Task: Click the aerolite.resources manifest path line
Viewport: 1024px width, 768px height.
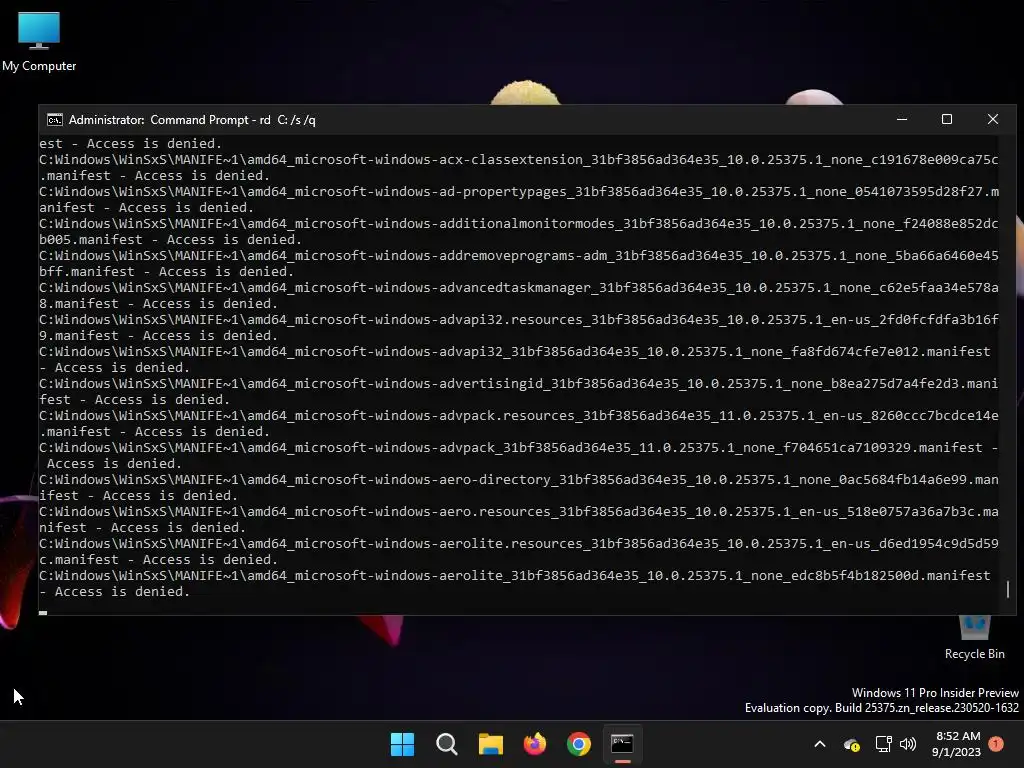Action: (519, 544)
